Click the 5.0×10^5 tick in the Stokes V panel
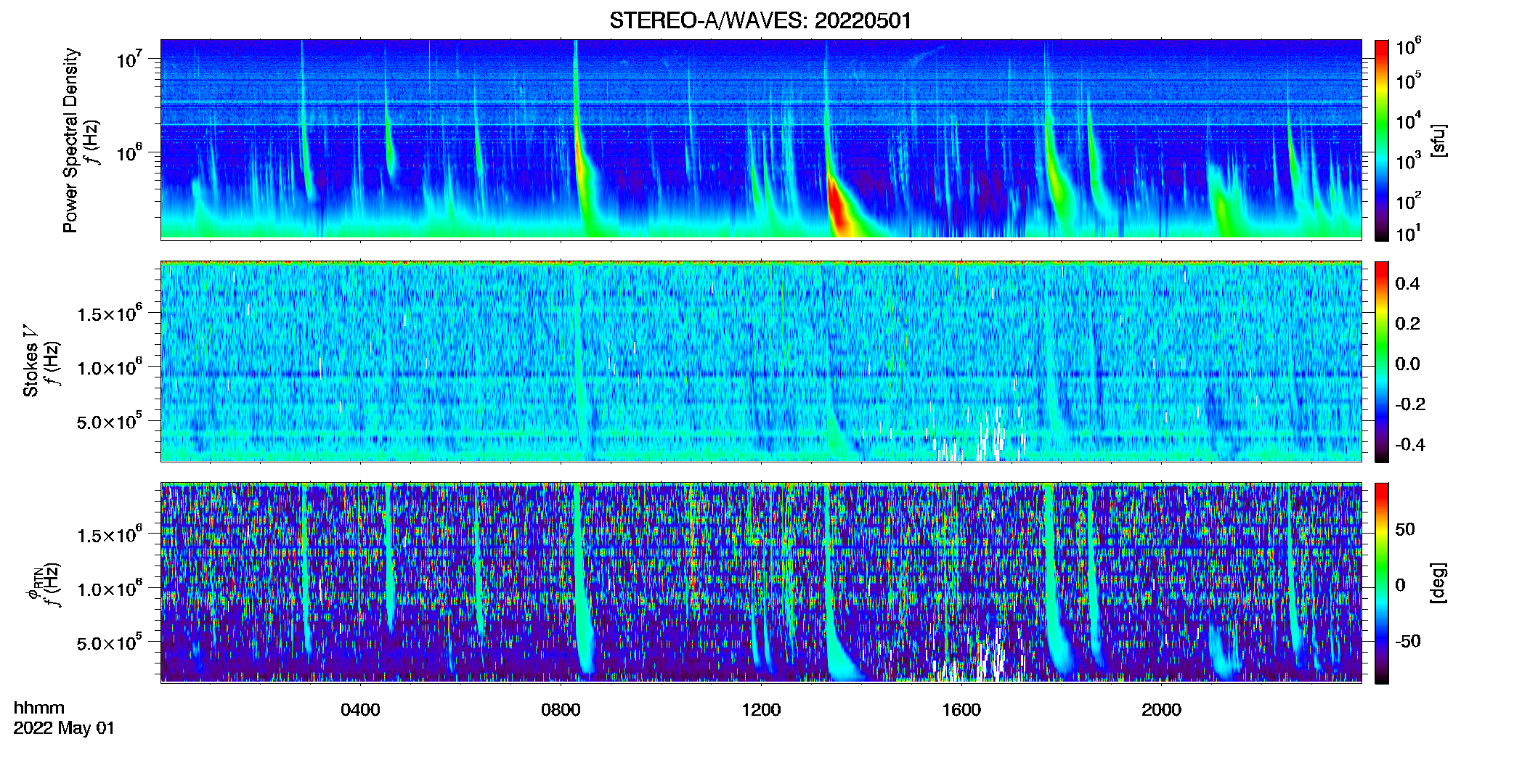 pyautogui.click(x=110, y=421)
